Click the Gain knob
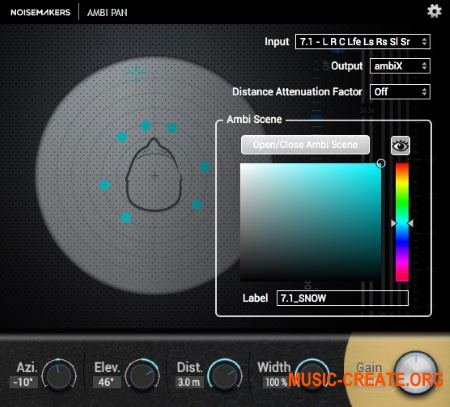This screenshot has height=407, width=450. click(415, 372)
